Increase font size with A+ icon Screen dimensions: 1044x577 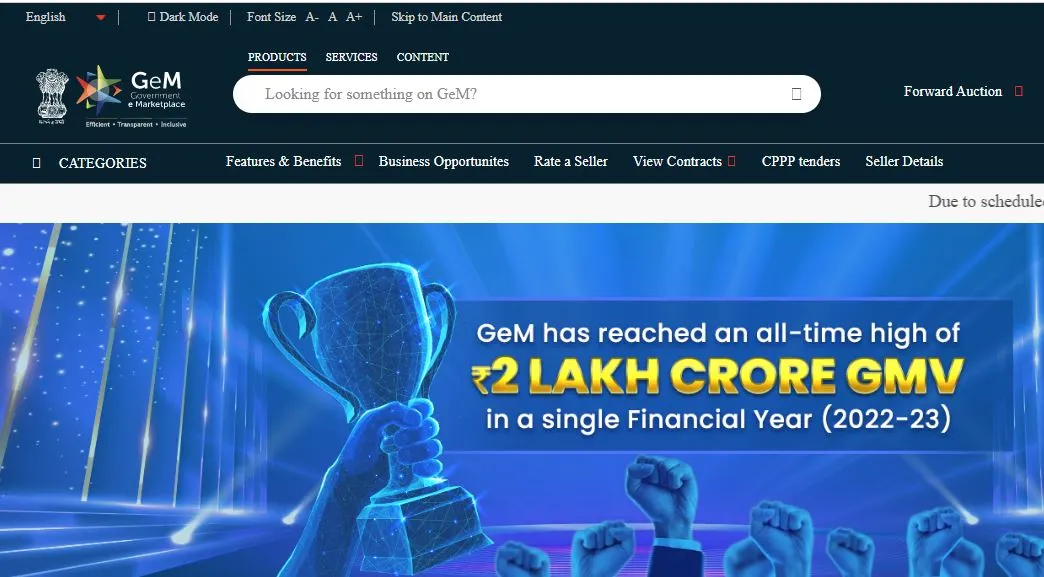coord(354,17)
